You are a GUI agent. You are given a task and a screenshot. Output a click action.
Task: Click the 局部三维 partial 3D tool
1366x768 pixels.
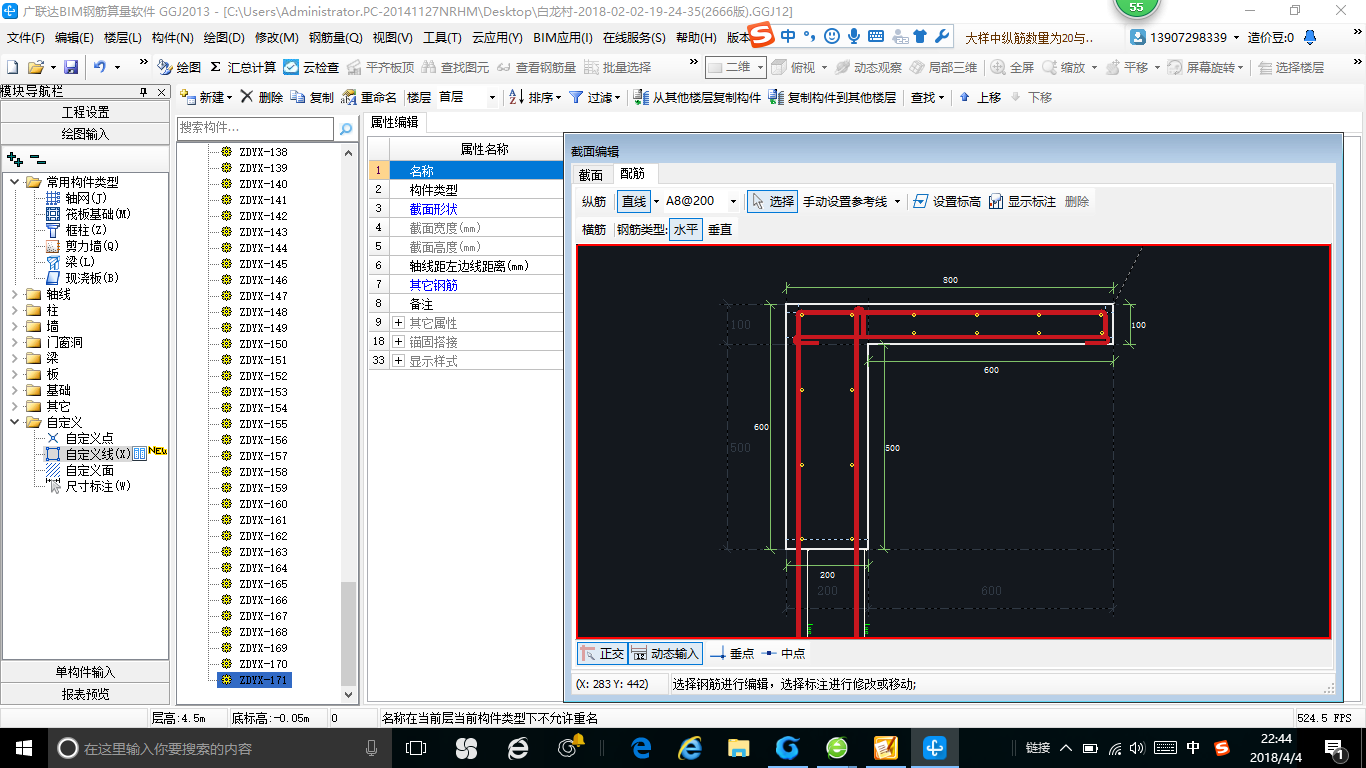943,67
